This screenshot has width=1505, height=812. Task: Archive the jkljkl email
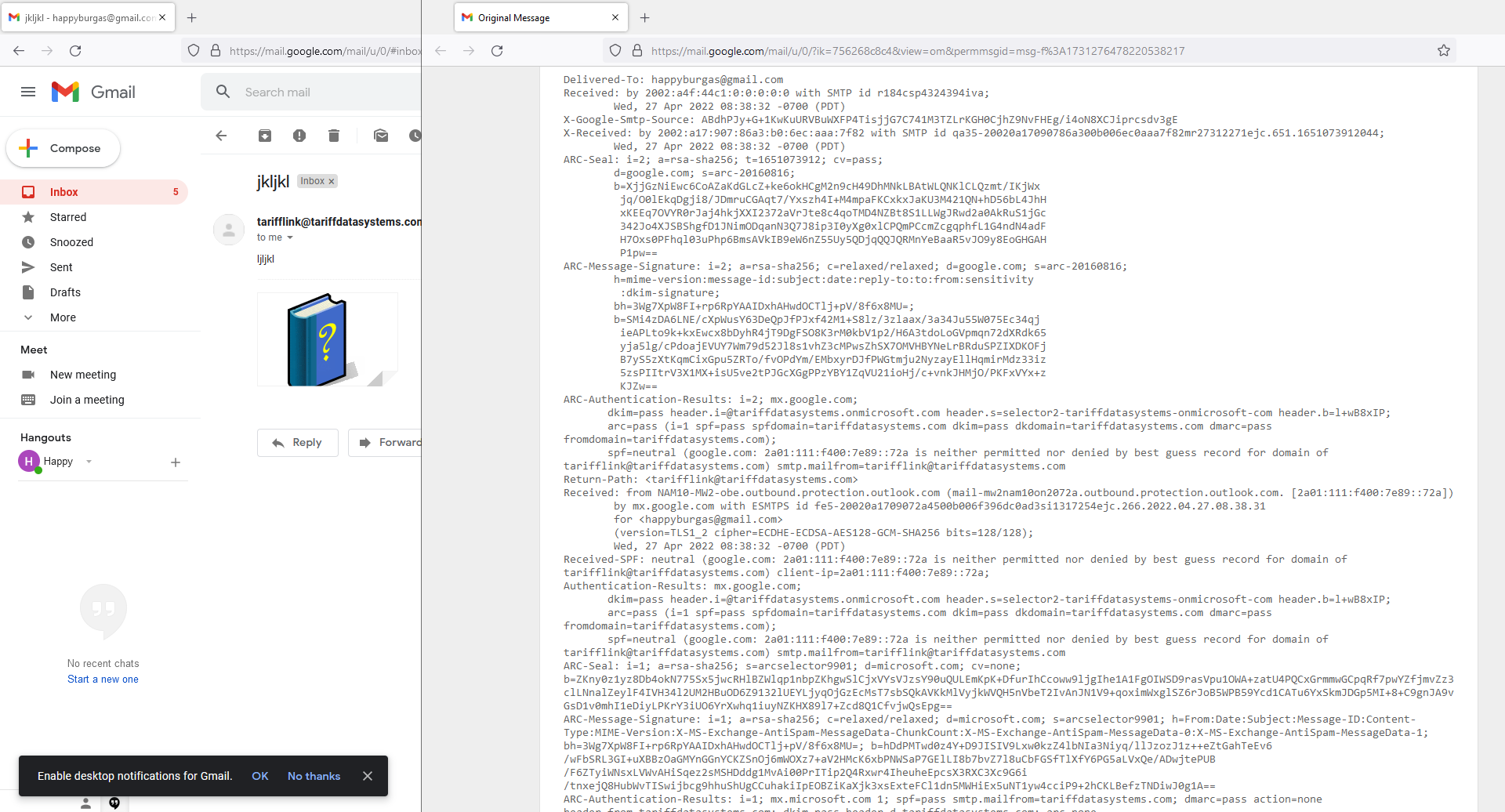(265, 136)
